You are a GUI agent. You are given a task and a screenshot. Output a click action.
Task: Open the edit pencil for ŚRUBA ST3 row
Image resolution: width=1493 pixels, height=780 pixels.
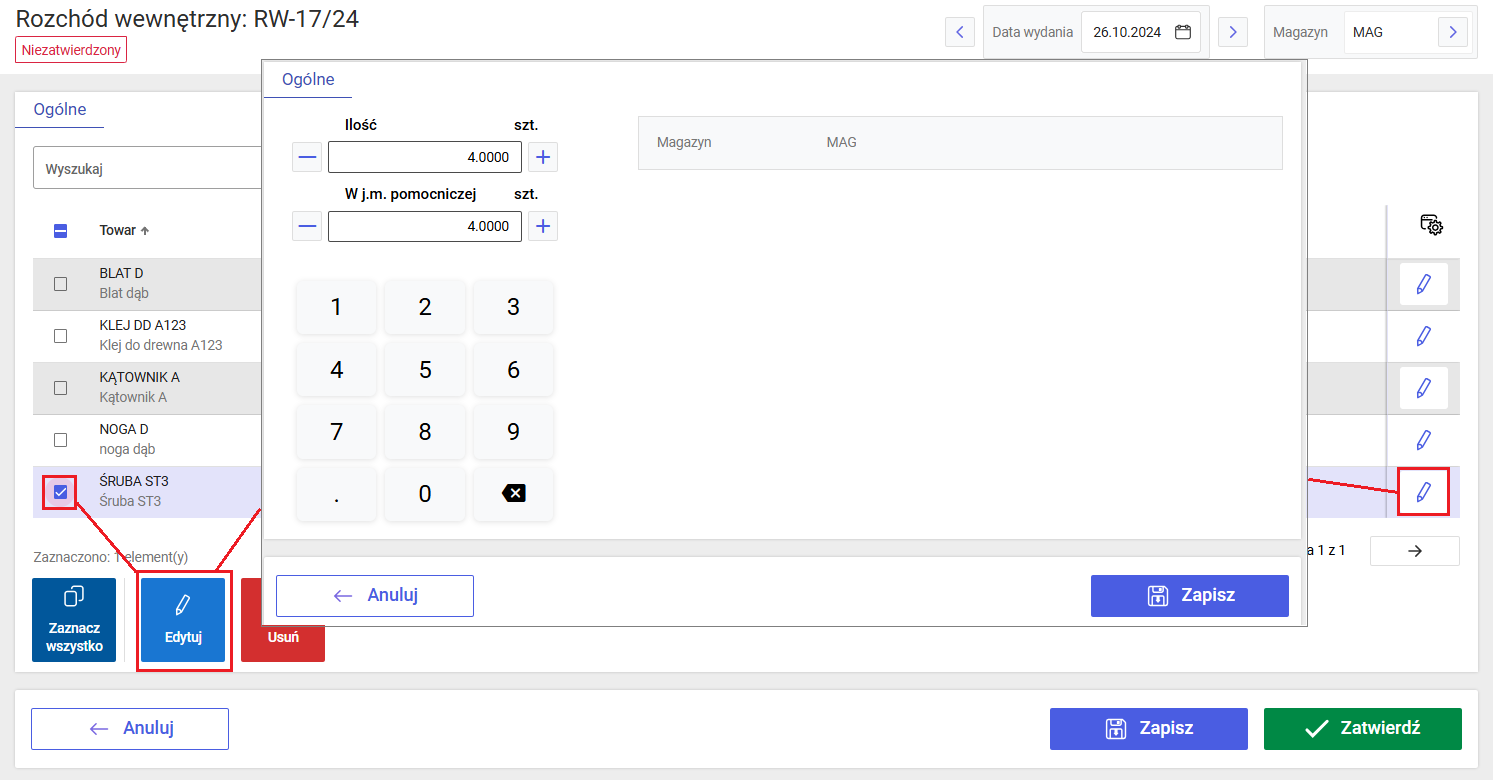(x=1424, y=492)
